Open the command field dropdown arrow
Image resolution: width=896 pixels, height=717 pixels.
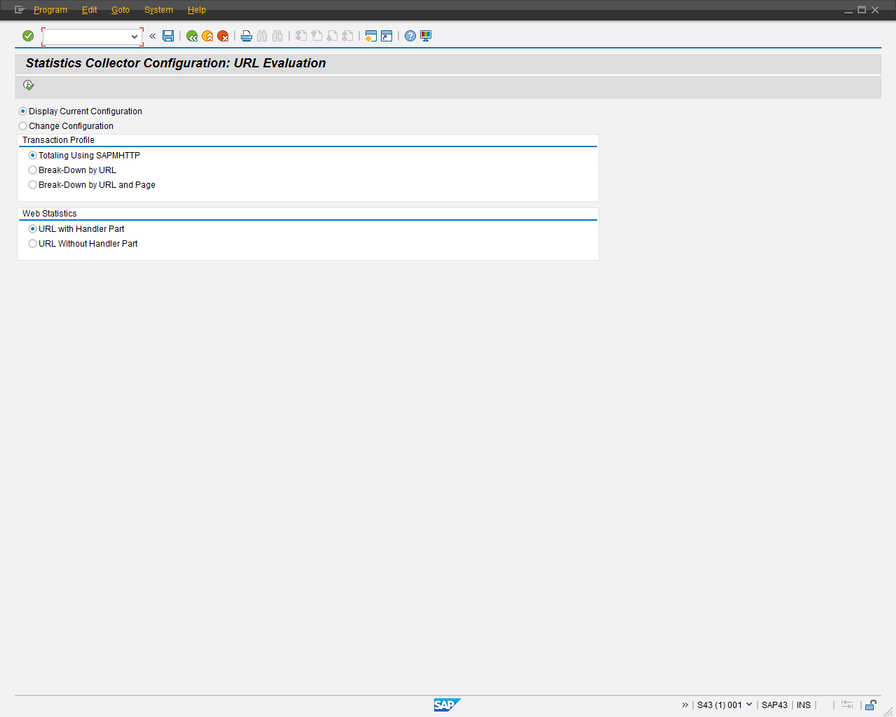tap(133, 35)
